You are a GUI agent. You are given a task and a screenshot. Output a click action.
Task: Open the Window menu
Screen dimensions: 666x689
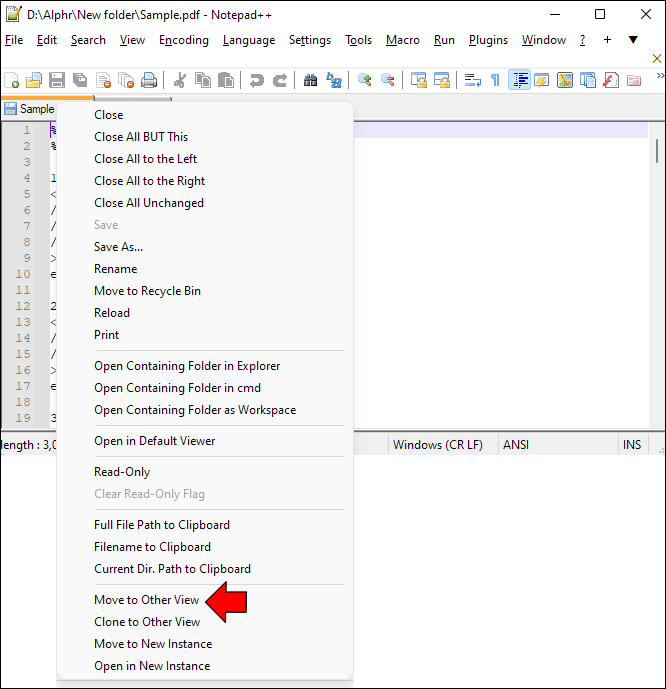[x=544, y=40]
